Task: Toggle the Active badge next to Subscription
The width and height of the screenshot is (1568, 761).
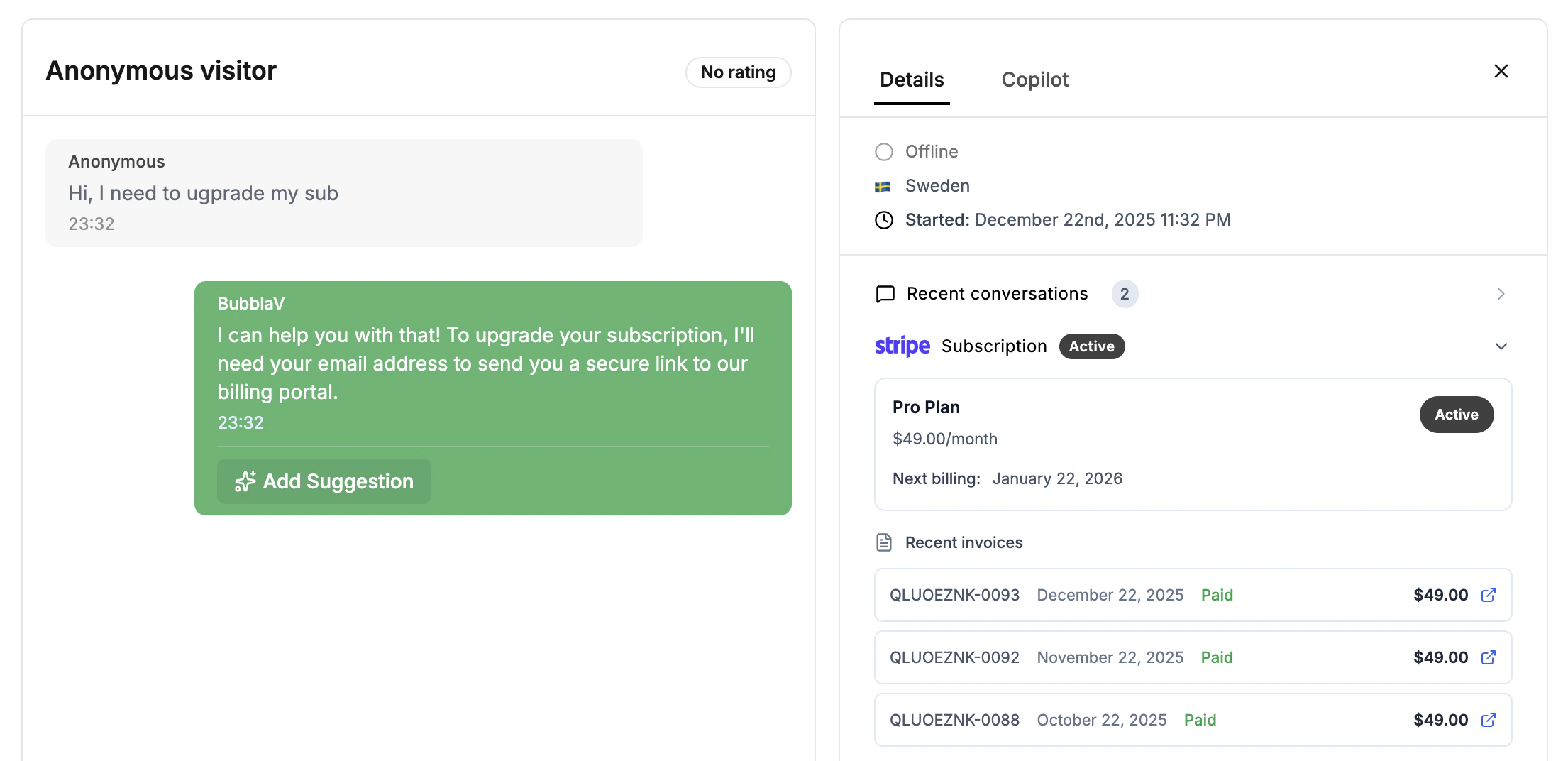Action: [x=1091, y=346]
